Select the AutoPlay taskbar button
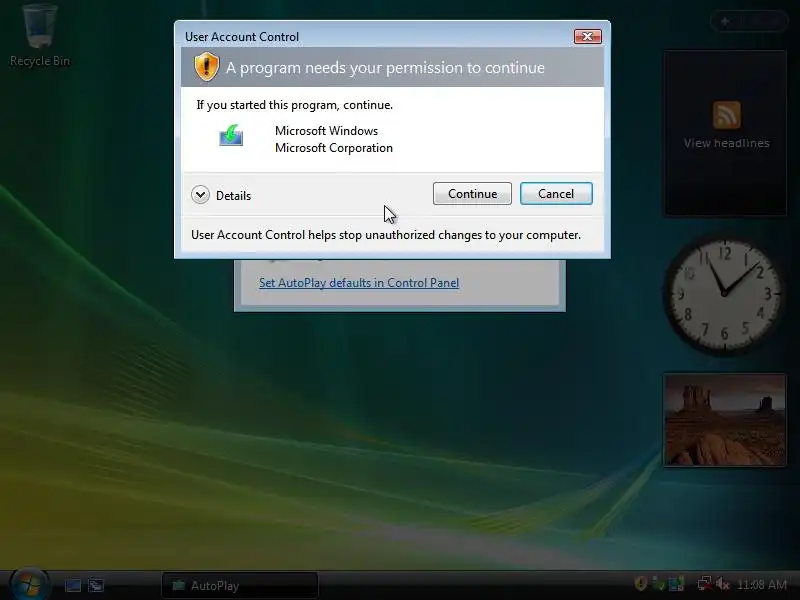This screenshot has width=800, height=600. [x=240, y=585]
